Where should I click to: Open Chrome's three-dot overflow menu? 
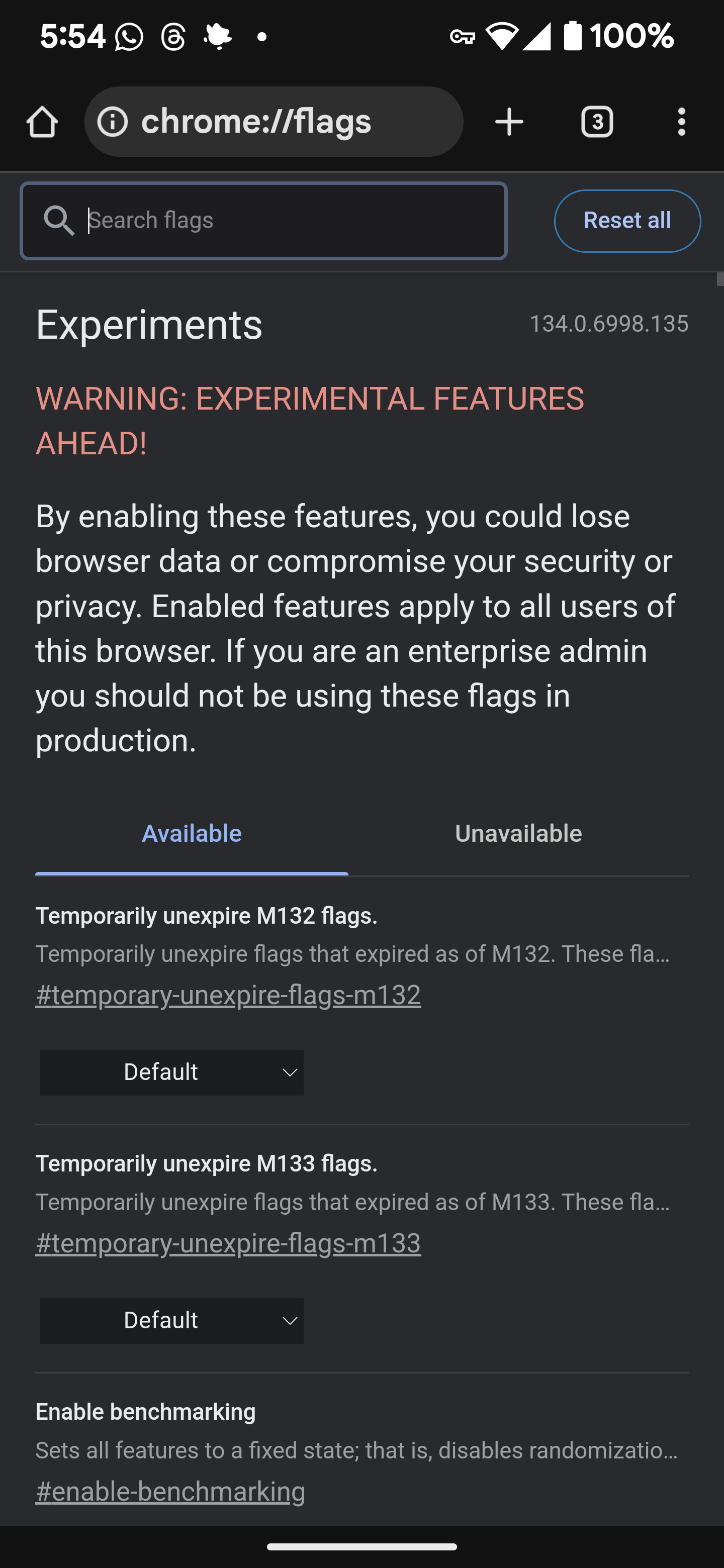click(681, 122)
